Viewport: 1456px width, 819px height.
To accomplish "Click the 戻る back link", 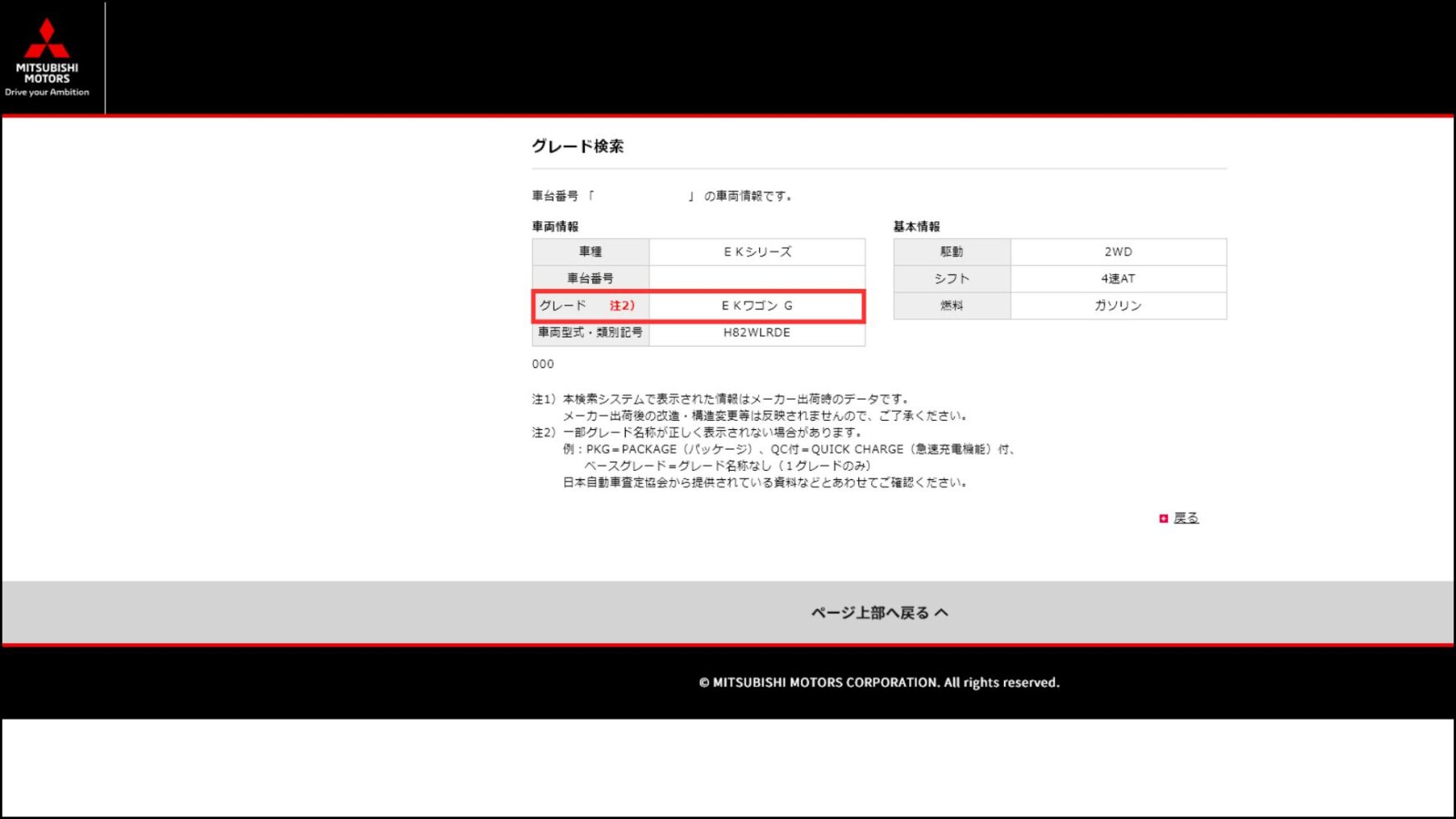I will 1186,518.
